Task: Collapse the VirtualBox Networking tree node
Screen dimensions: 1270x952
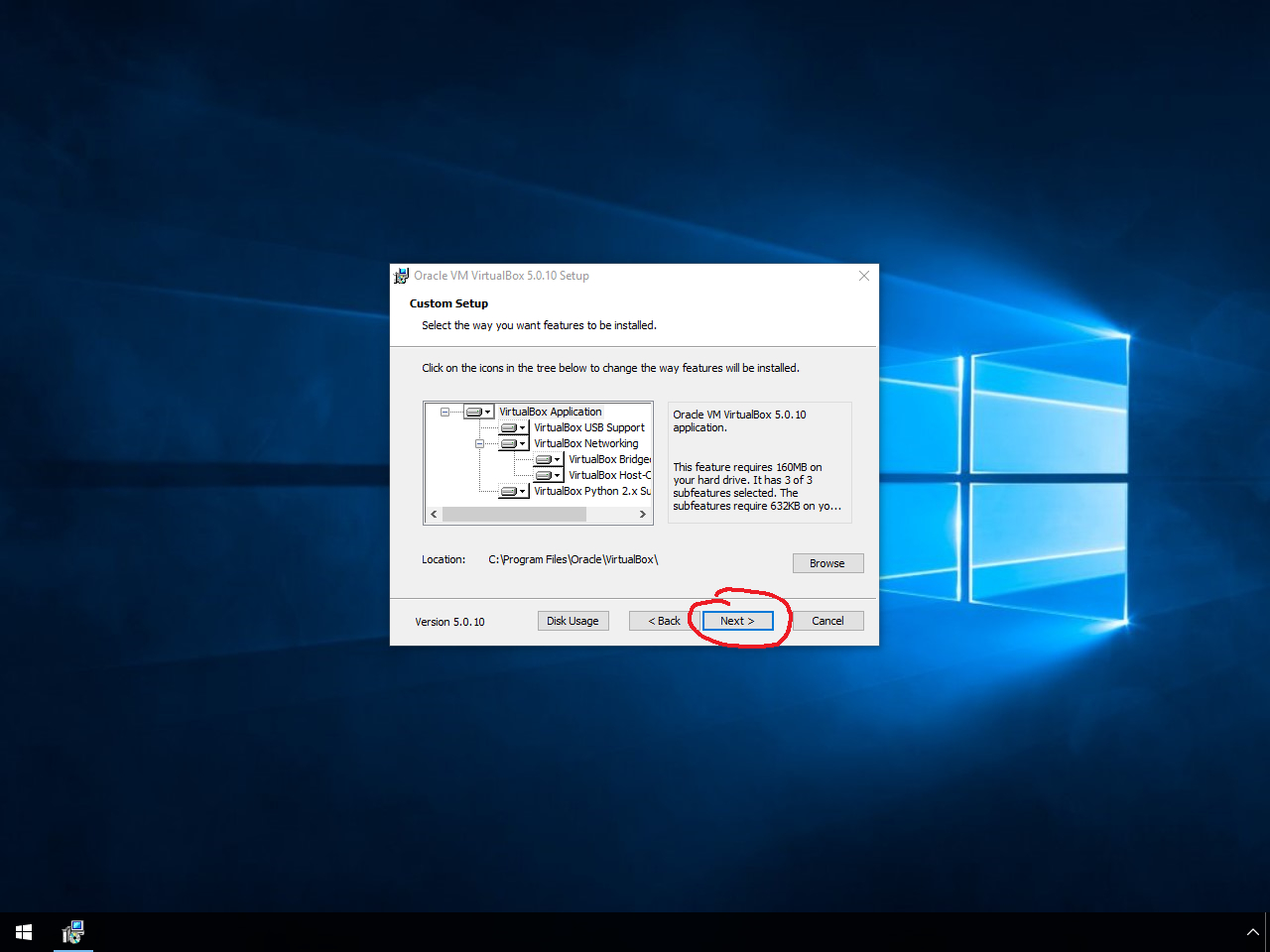Action: (x=479, y=443)
